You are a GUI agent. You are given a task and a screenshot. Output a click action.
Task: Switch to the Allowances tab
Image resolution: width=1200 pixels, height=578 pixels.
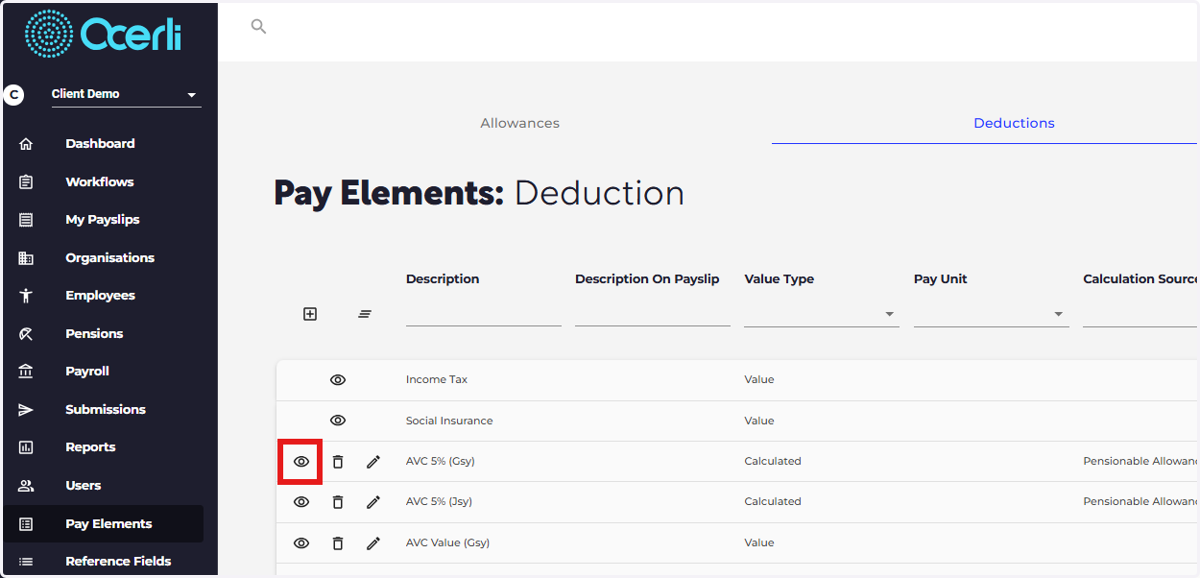point(520,123)
